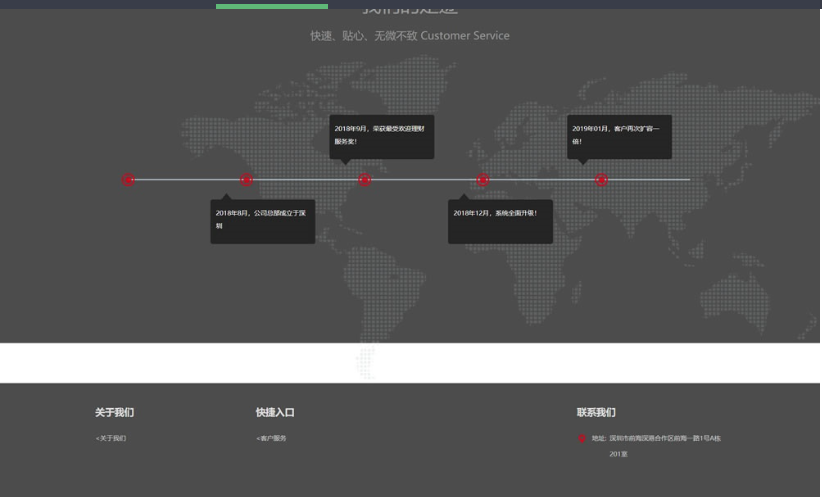
Task: Click the red location pin beside 地址
Action: [x=582, y=439]
